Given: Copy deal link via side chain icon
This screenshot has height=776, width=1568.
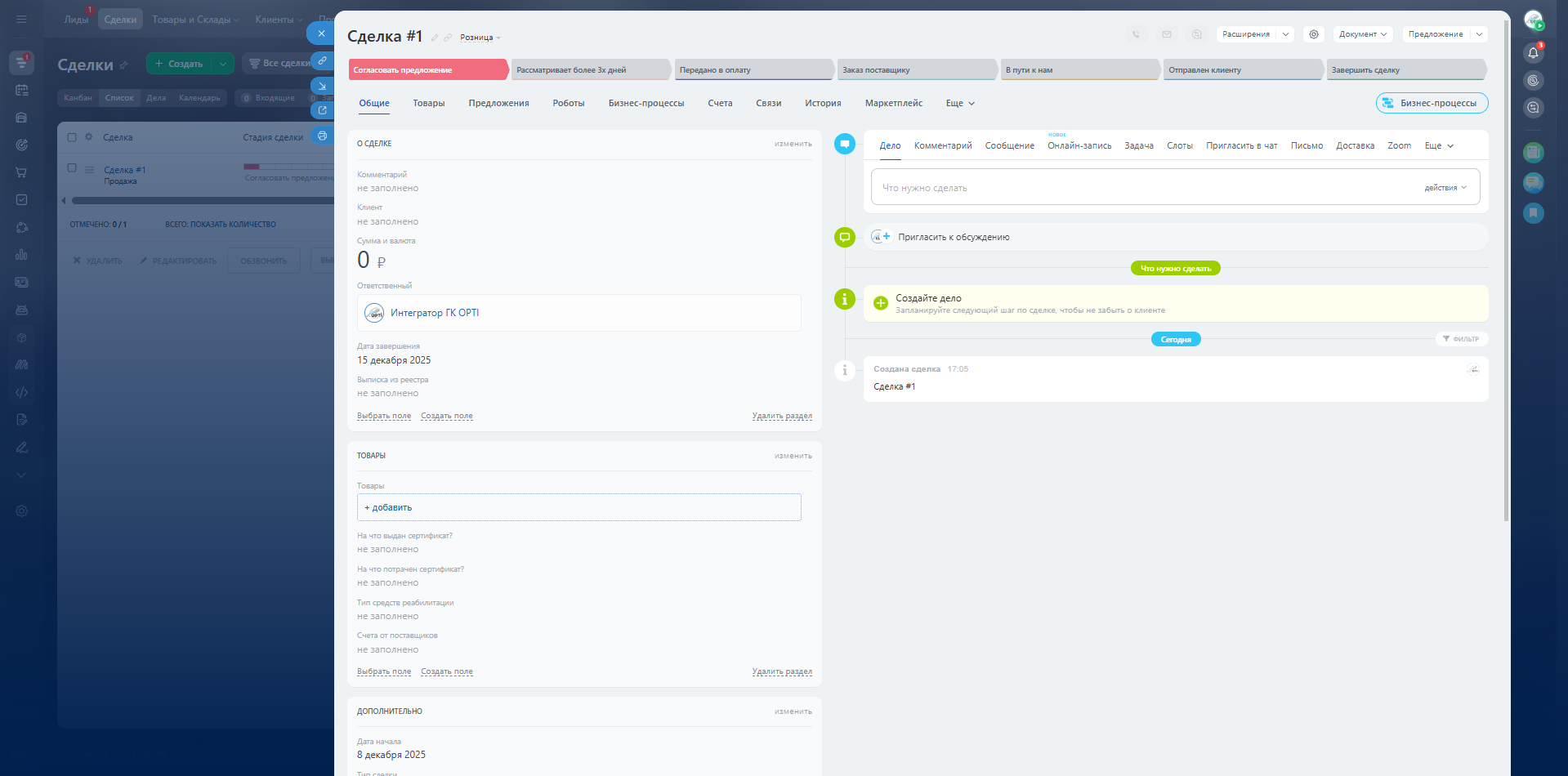Looking at the screenshot, I should coord(322,60).
